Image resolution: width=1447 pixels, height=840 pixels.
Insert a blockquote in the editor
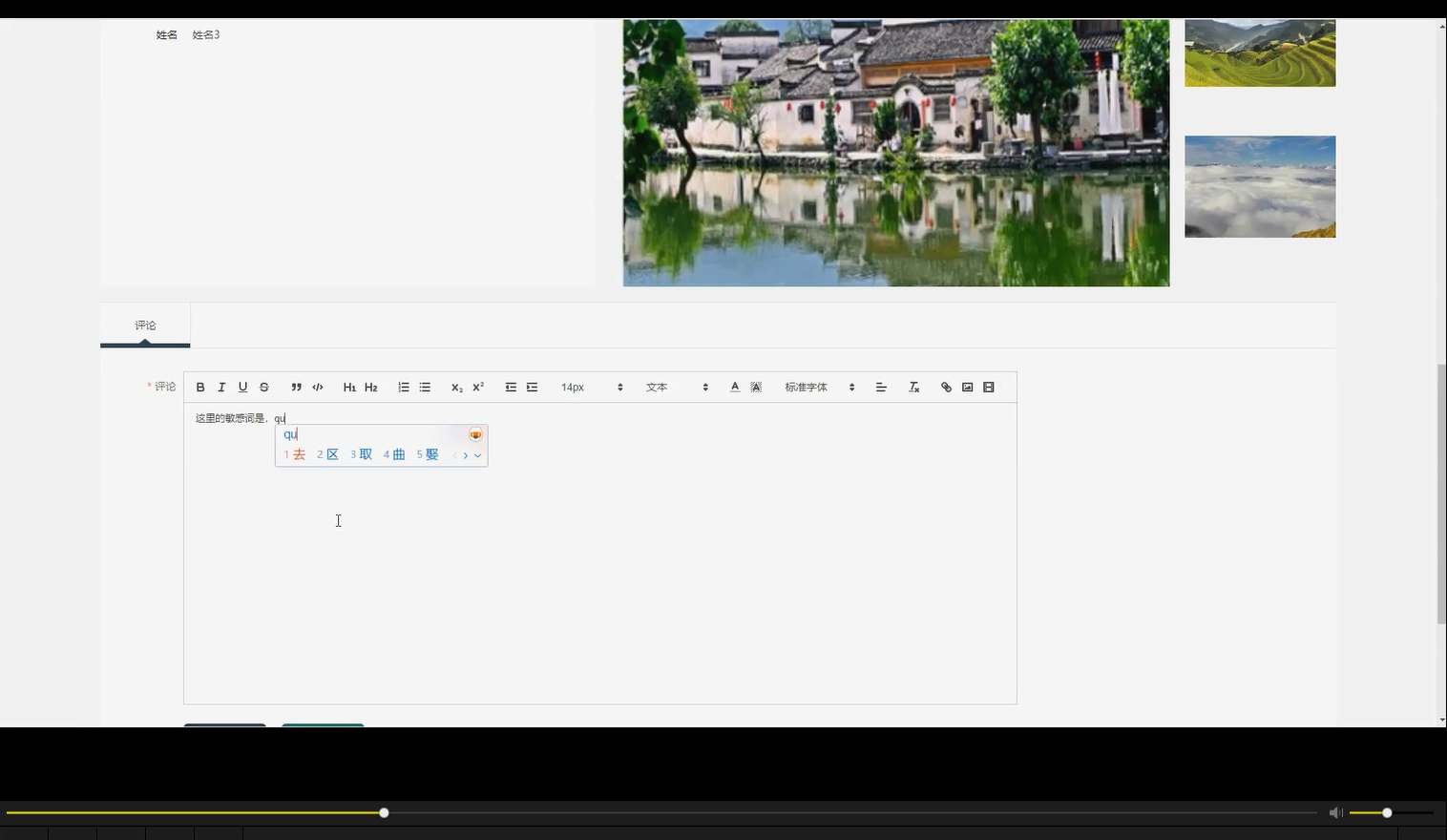[297, 387]
